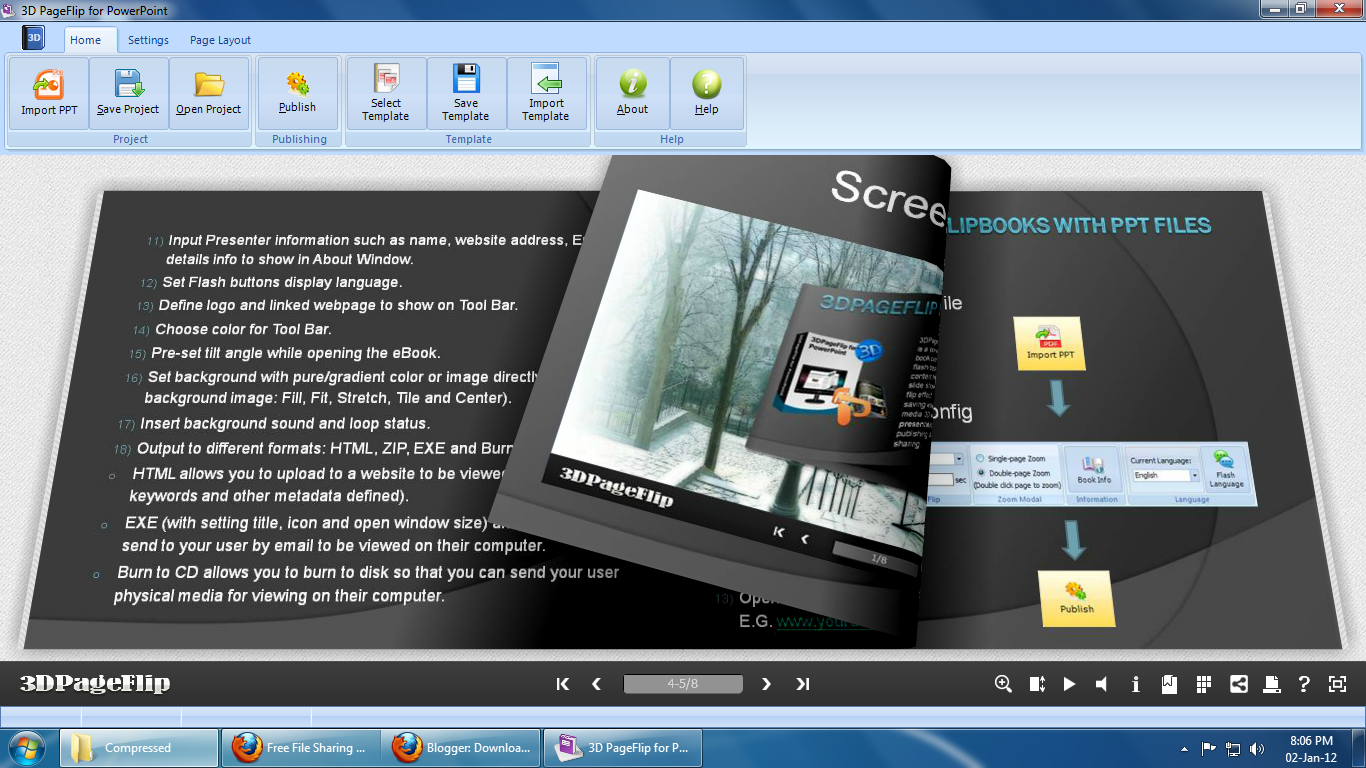The height and width of the screenshot is (768, 1366).
Task: Open the Page Layout ribbon tab
Action: (220, 40)
